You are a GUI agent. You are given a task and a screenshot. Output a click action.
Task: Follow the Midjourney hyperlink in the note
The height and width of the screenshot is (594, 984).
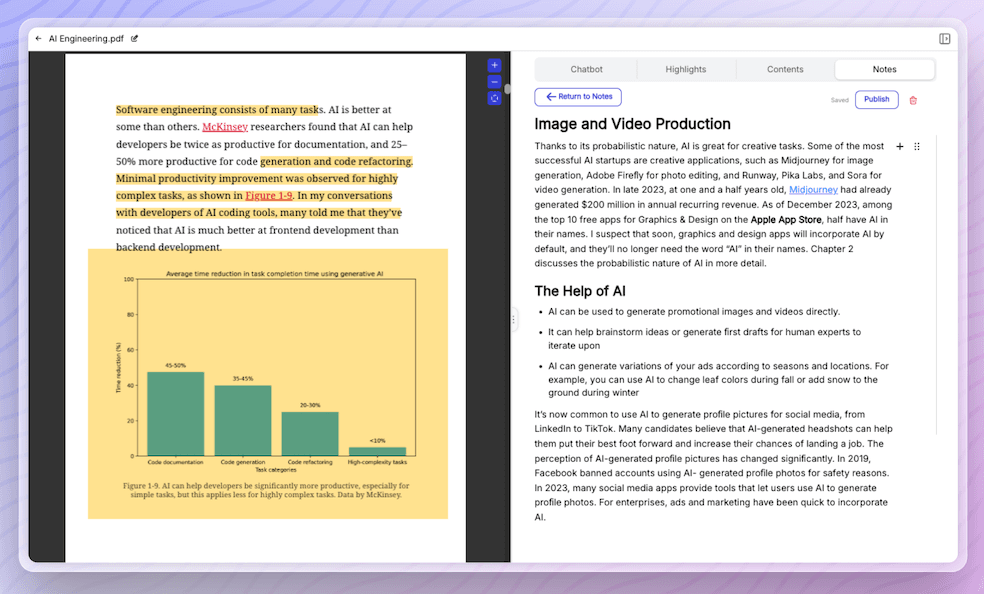point(812,190)
